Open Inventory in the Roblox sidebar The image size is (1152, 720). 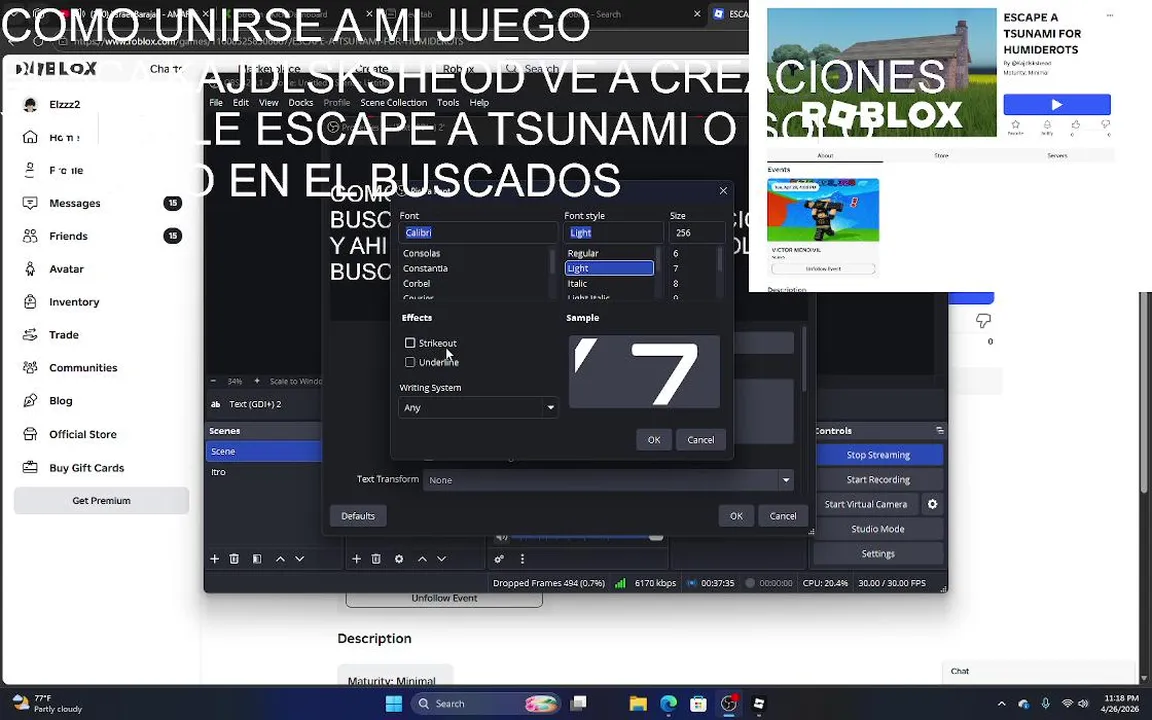(x=73, y=302)
